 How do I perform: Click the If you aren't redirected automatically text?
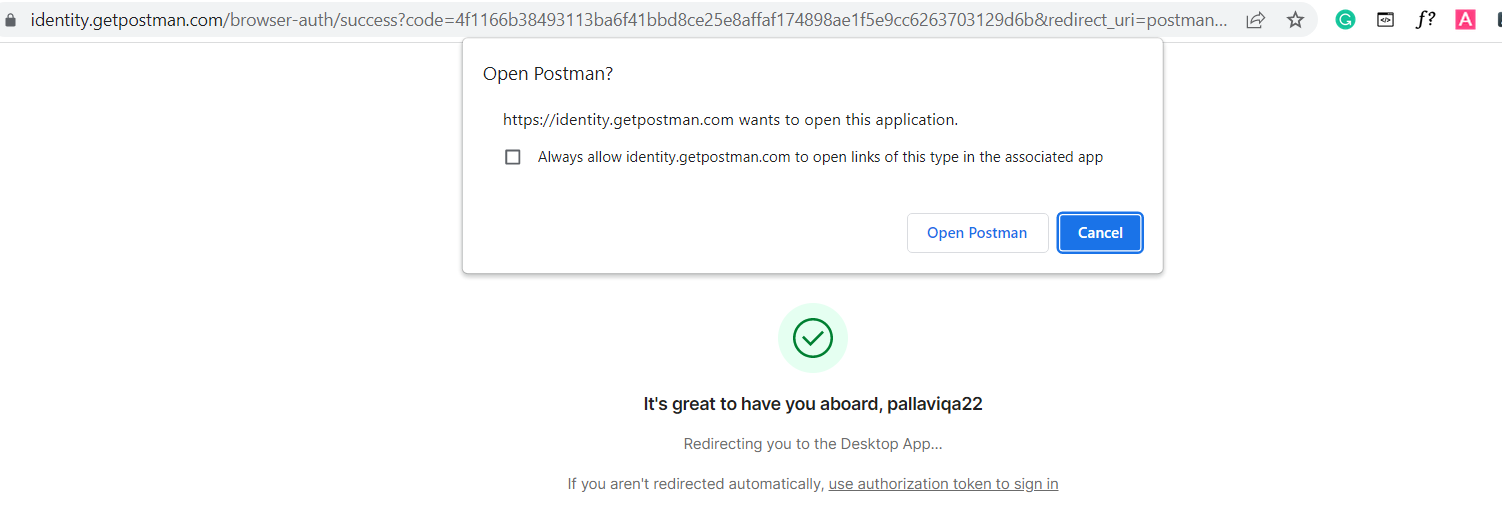(x=695, y=484)
